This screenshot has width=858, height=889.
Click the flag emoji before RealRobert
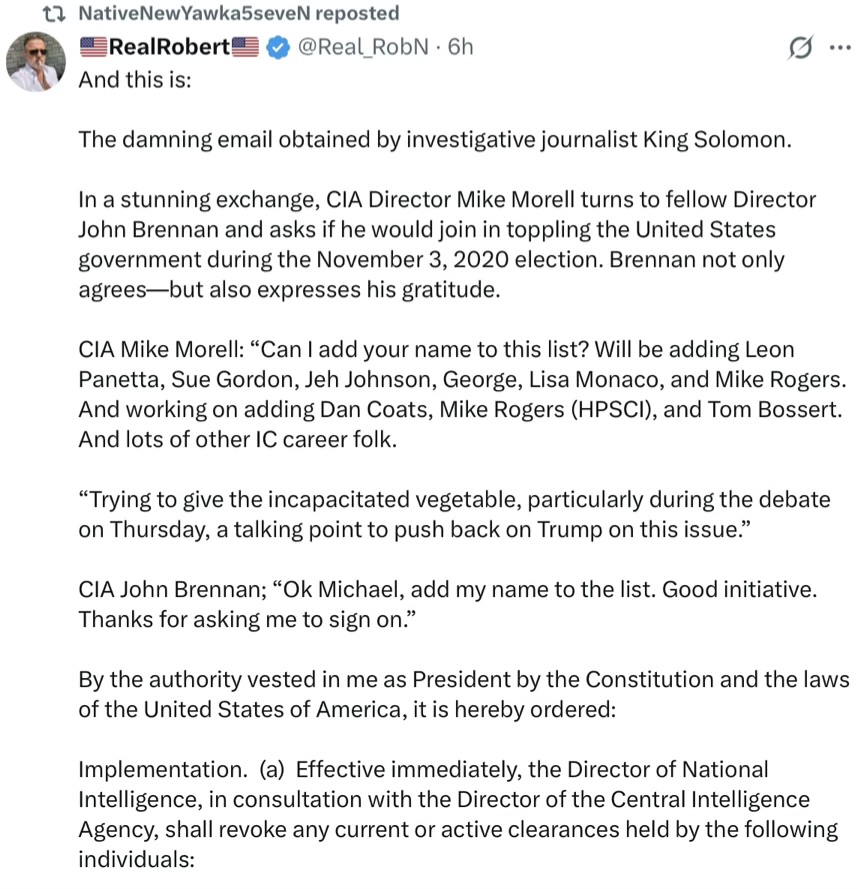pyautogui.click(x=92, y=46)
